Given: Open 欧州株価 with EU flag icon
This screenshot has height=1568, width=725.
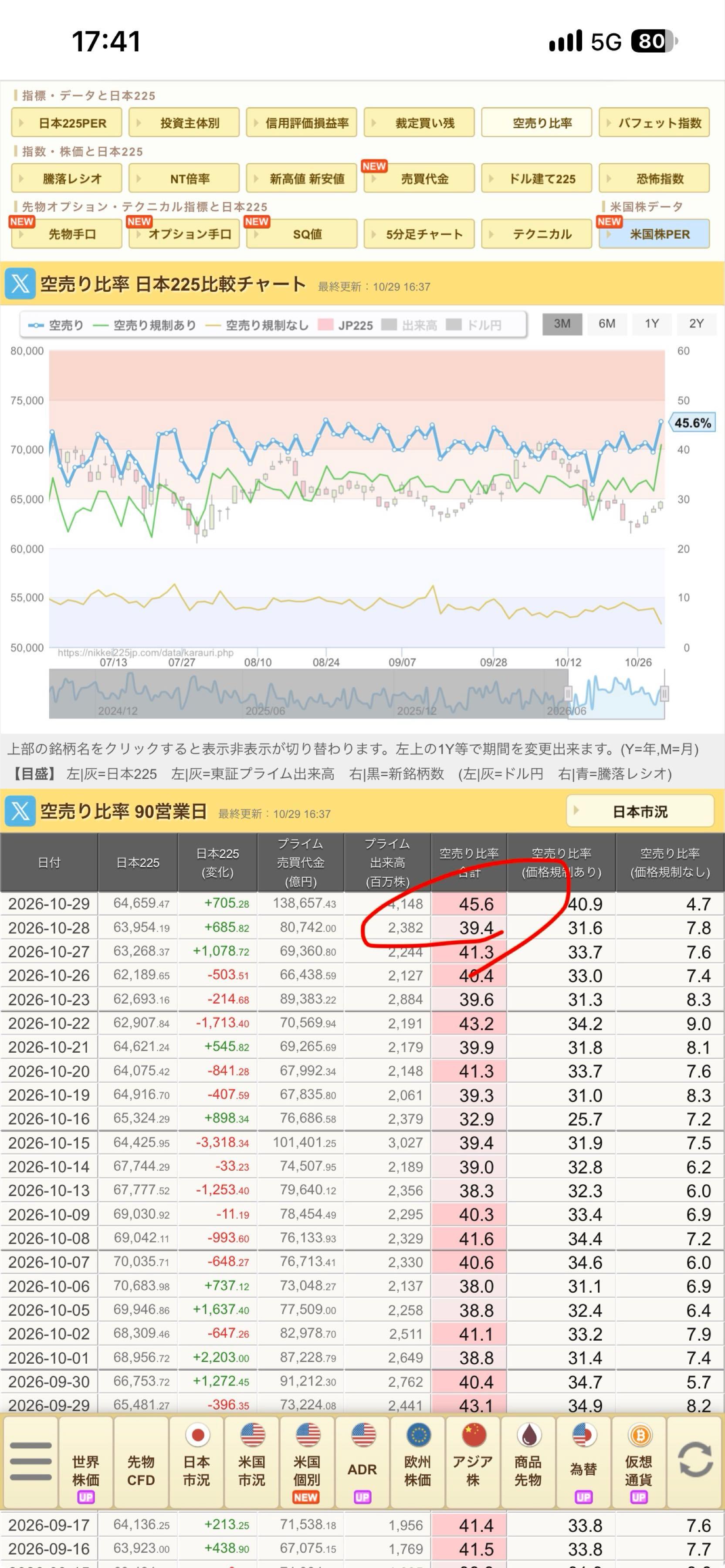Looking at the screenshot, I should click(x=417, y=1461).
